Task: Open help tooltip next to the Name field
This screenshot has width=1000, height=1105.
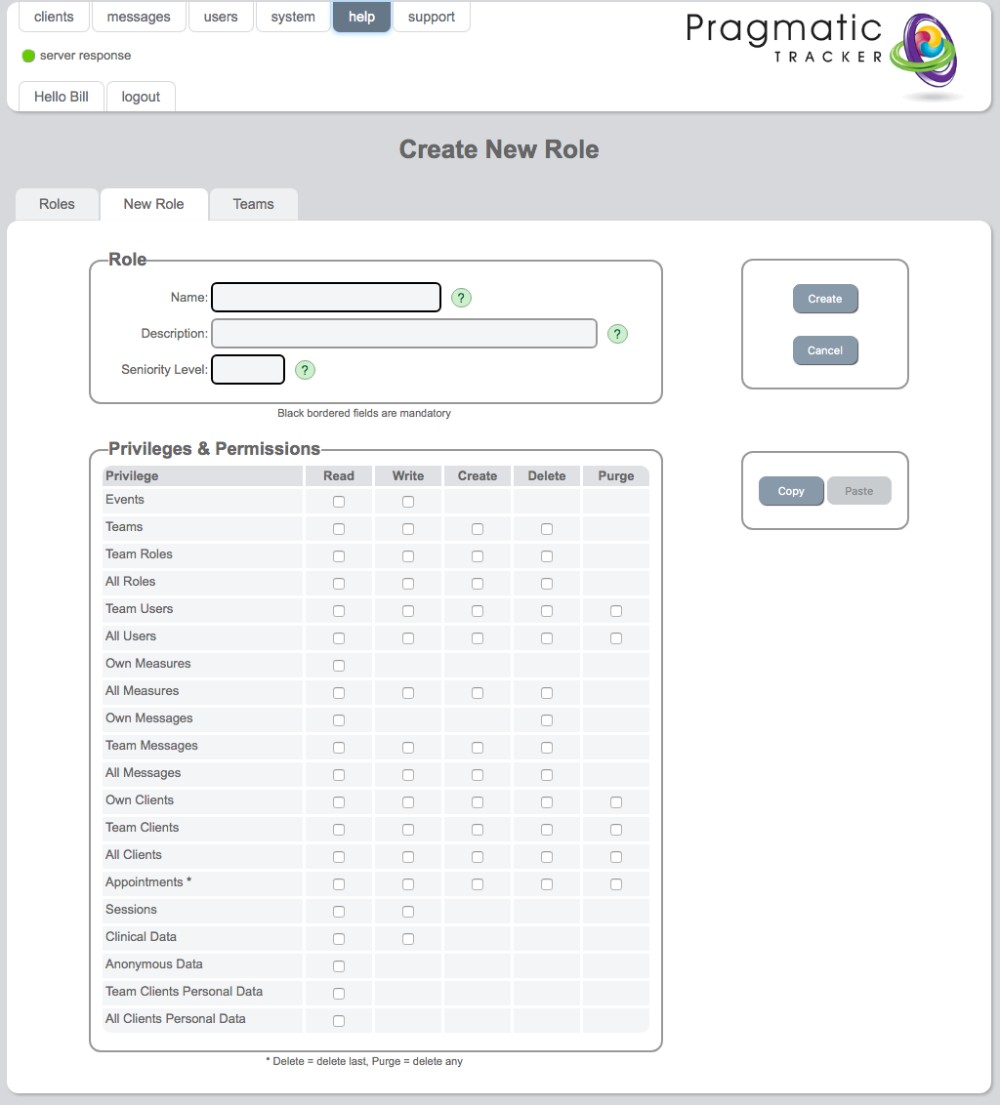Action: [x=461, y=297]
